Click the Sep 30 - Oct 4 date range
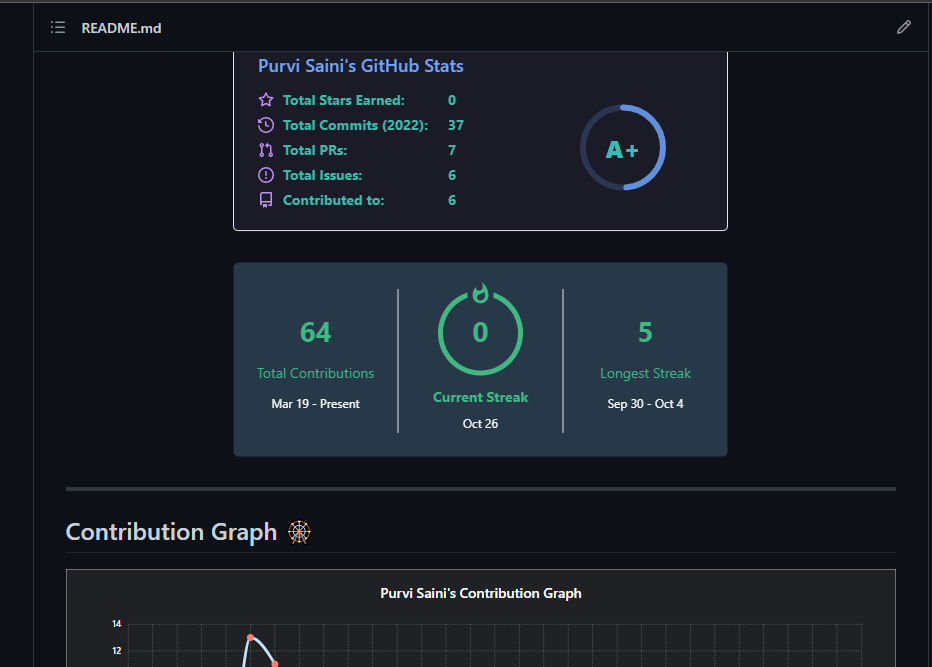Screen dimensions: 932x667 coord(646,404)
